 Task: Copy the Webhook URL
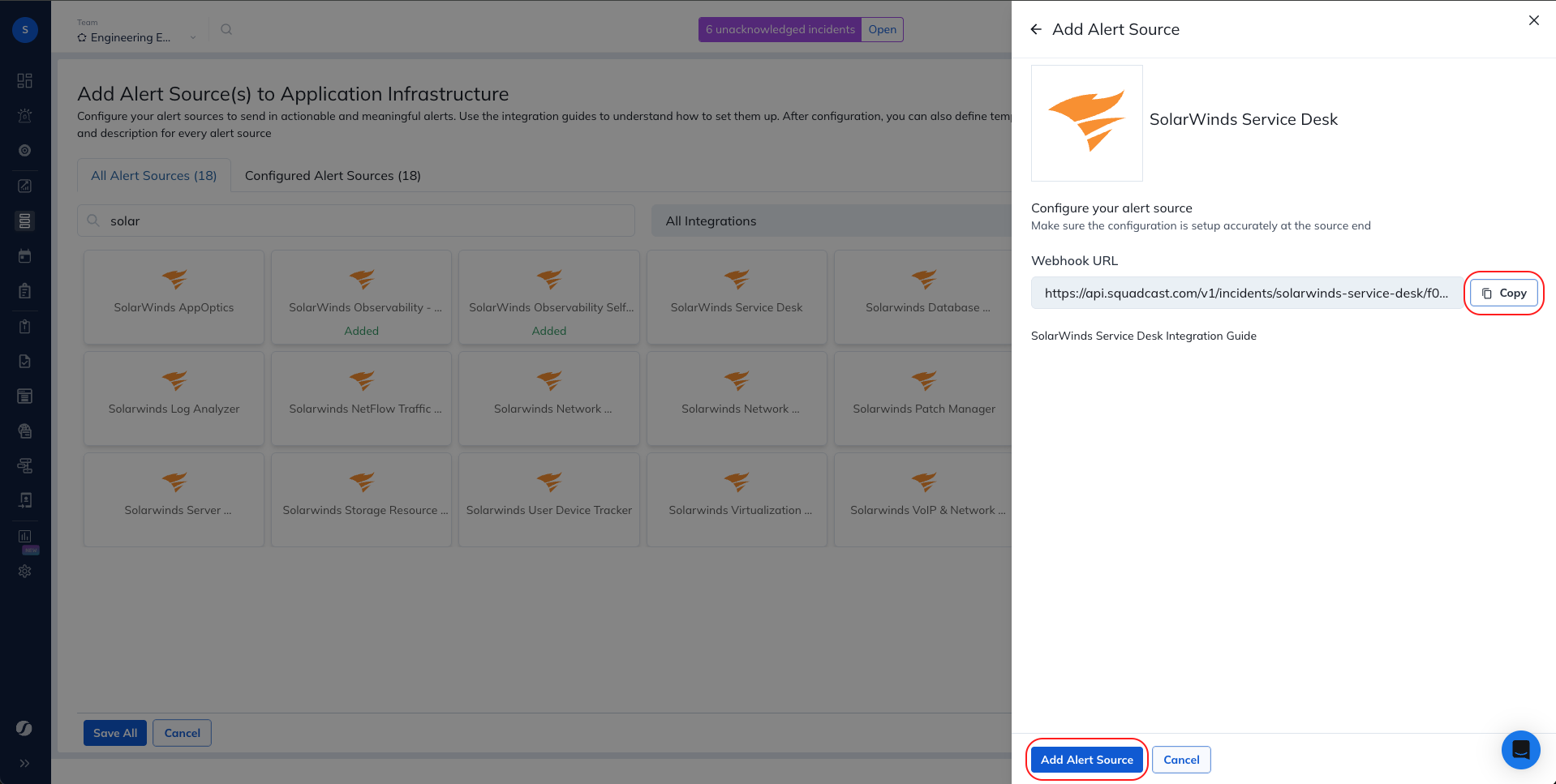pyautogui.click(x=1503, y=293)
